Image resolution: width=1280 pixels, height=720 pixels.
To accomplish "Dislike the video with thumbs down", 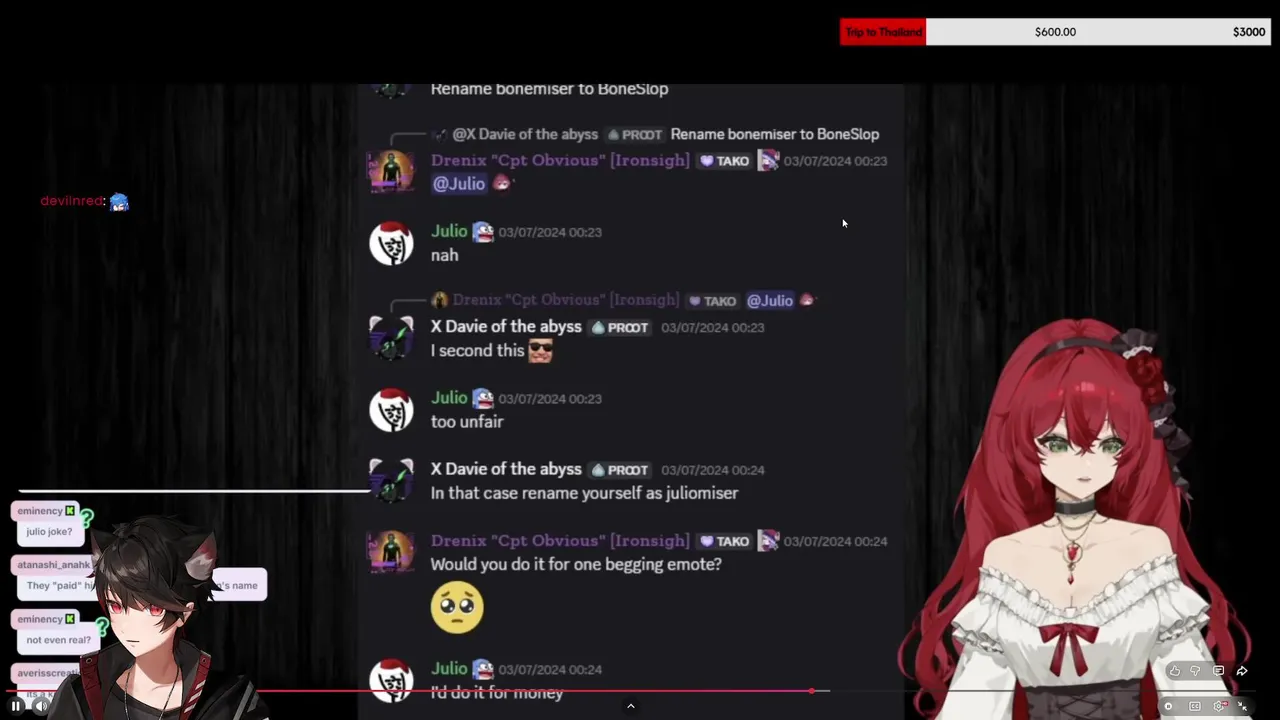I will click(x=1195, y=671).
